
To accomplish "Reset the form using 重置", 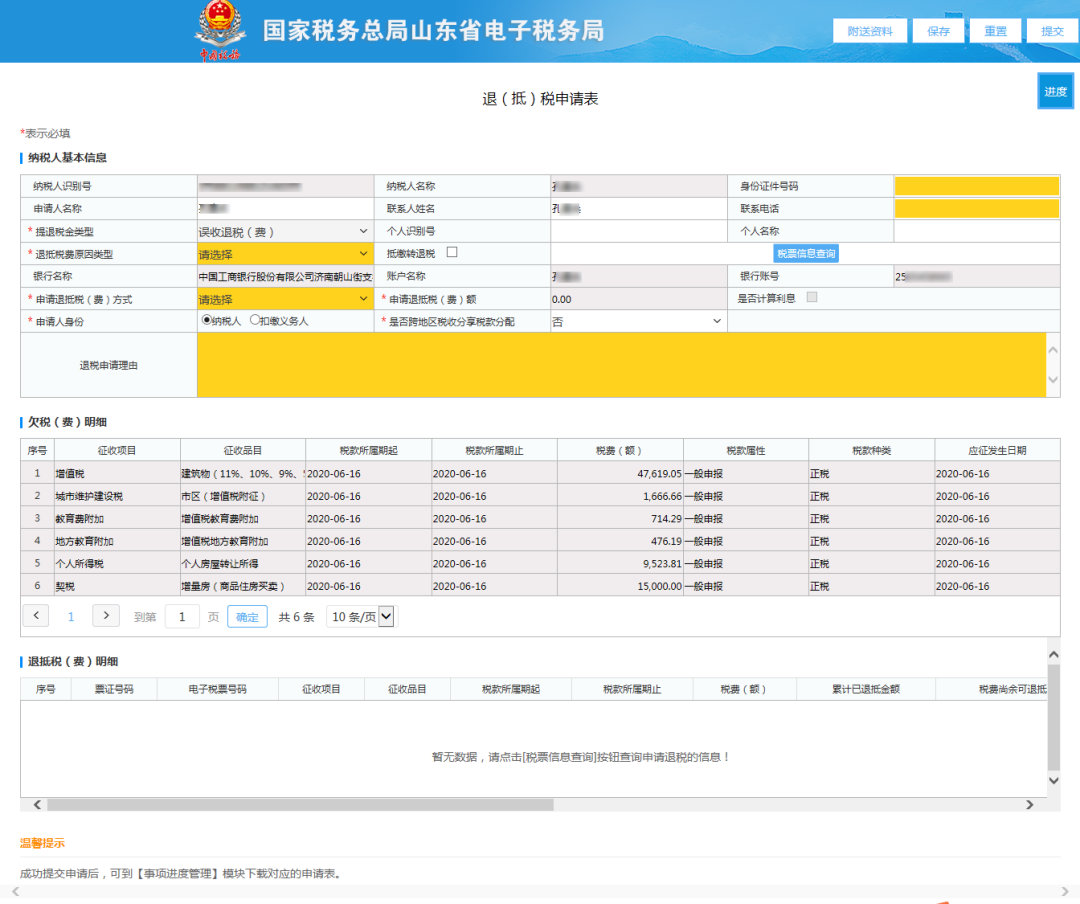I will (995, 31).
